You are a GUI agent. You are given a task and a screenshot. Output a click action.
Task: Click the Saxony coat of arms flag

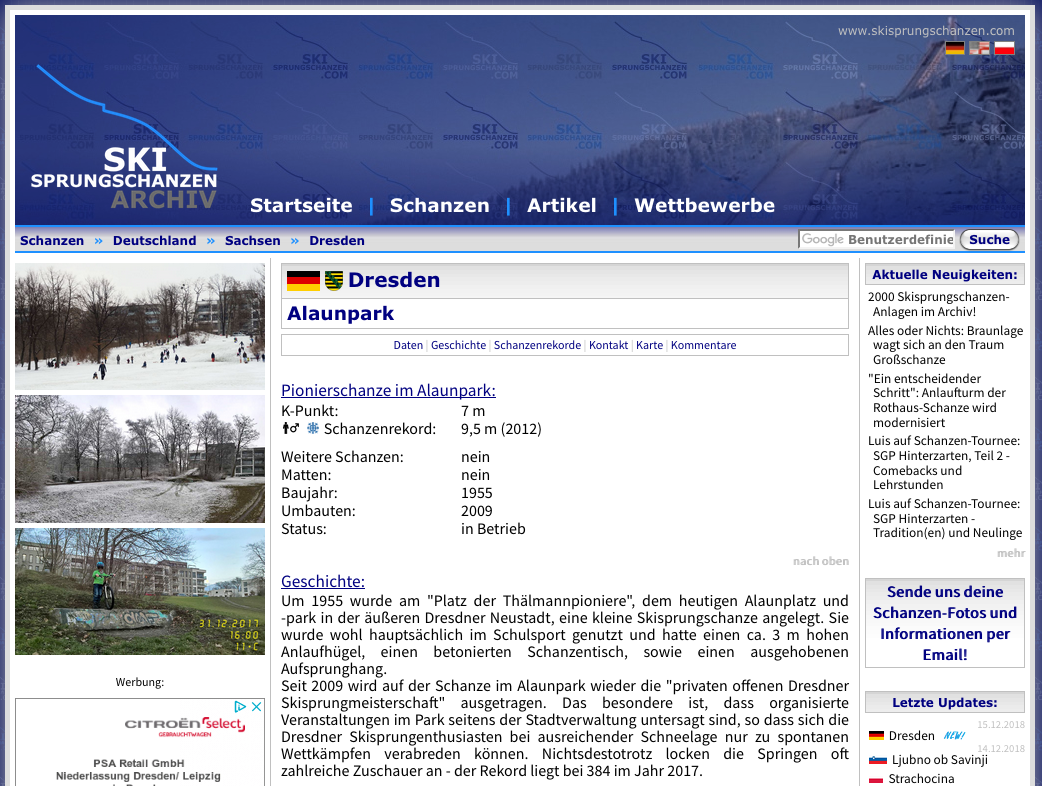(334, 281)
